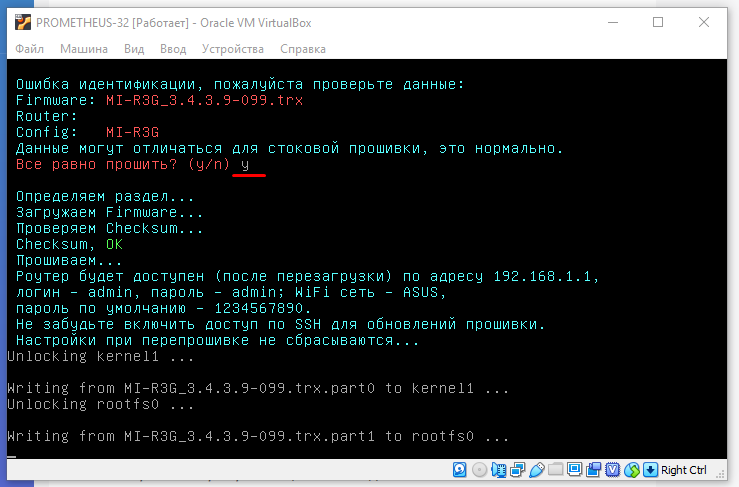Screen dimensions: 739x487
Task: Open the Файл menu
Action: tap(29, 49)
